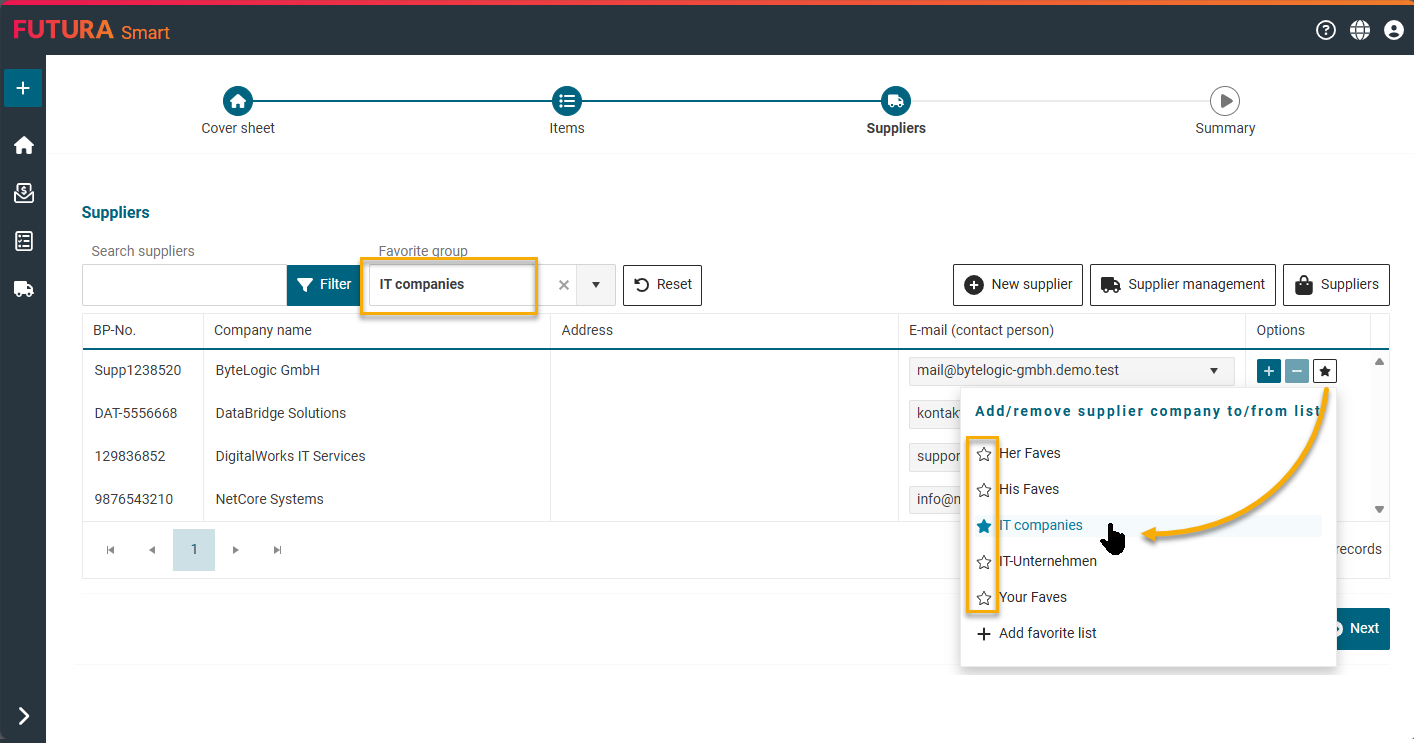Open the user account profile icon
Screen dimensions: 1414x743
tap(1394, 30)
